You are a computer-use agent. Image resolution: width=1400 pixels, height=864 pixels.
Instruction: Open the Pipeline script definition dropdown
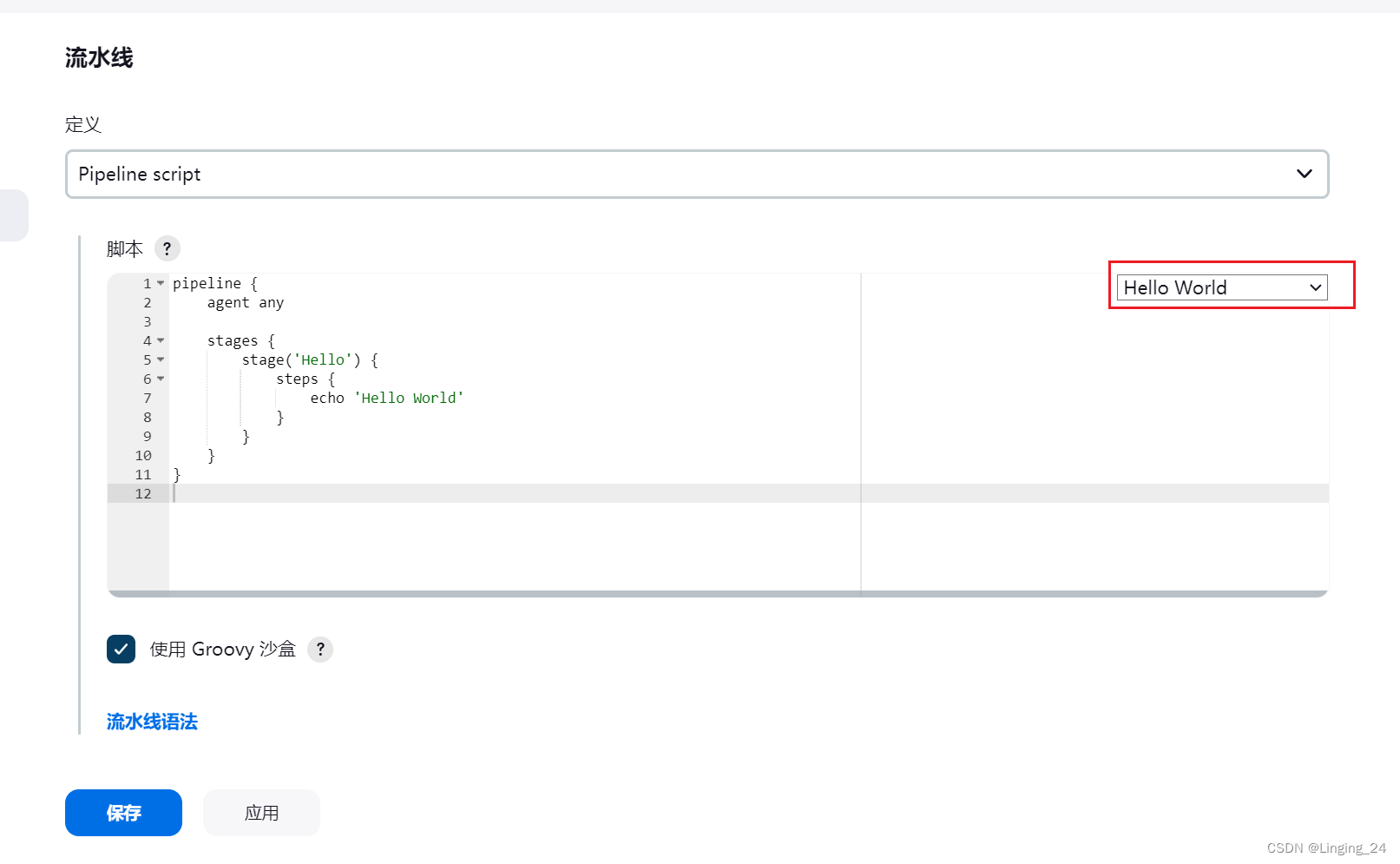pos(697,174)
